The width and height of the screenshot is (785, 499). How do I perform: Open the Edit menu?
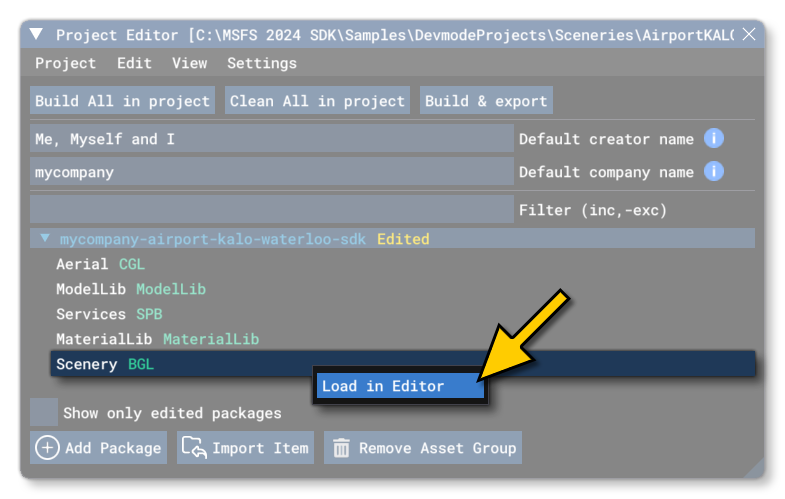(134, 63)
